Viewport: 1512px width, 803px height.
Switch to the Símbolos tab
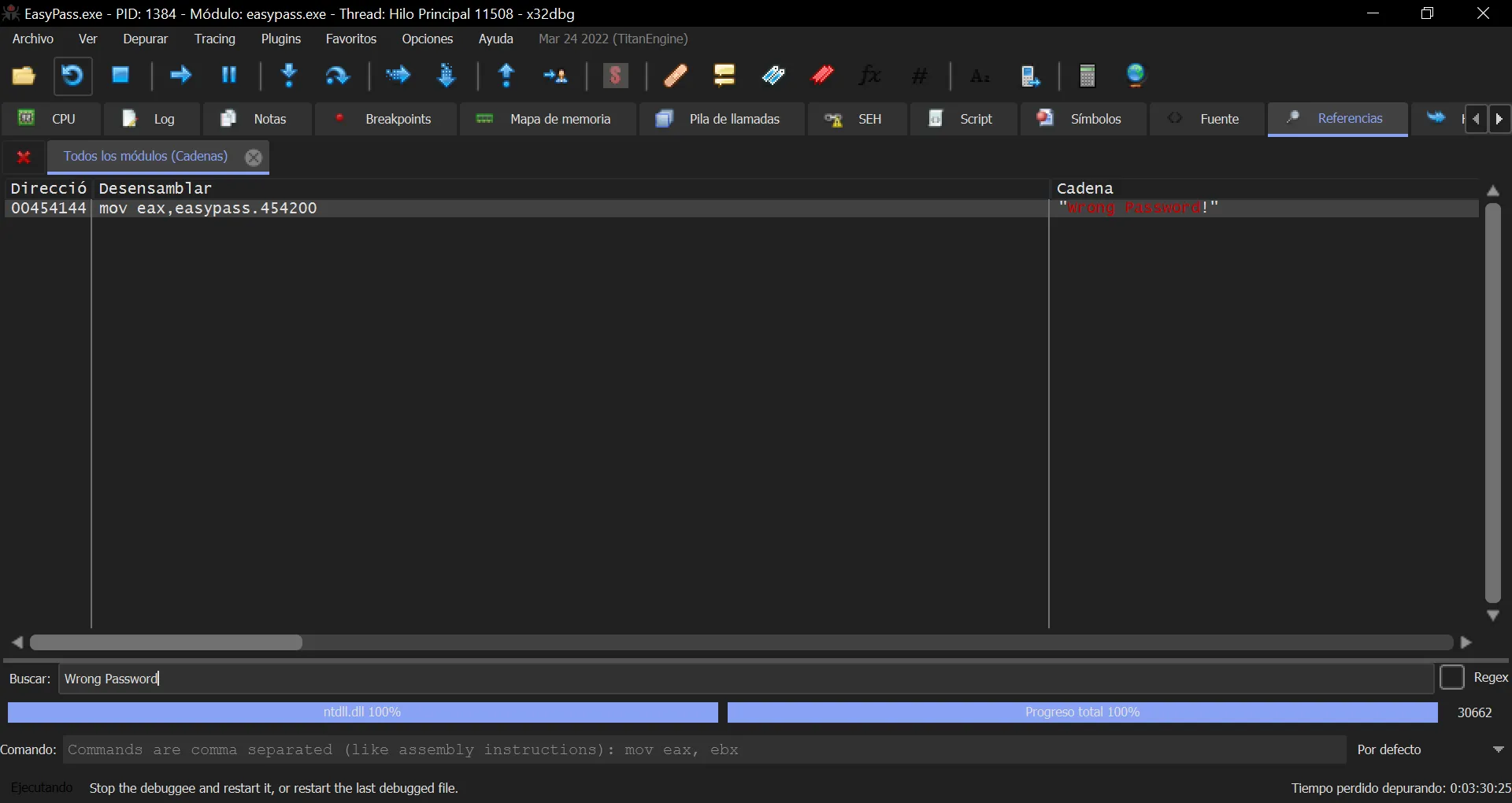[x=1083, y=119]
